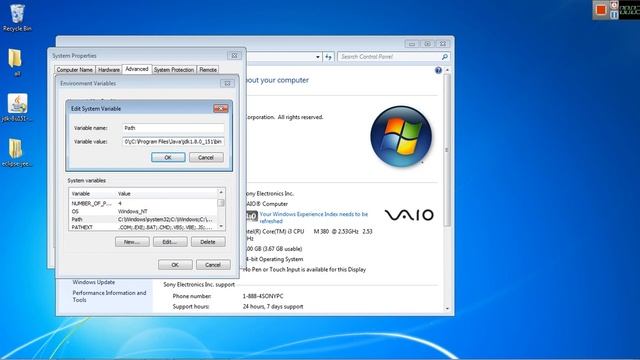Close the System Properties window
Viewport: 640px width, 360px height.
click(234, 56)
